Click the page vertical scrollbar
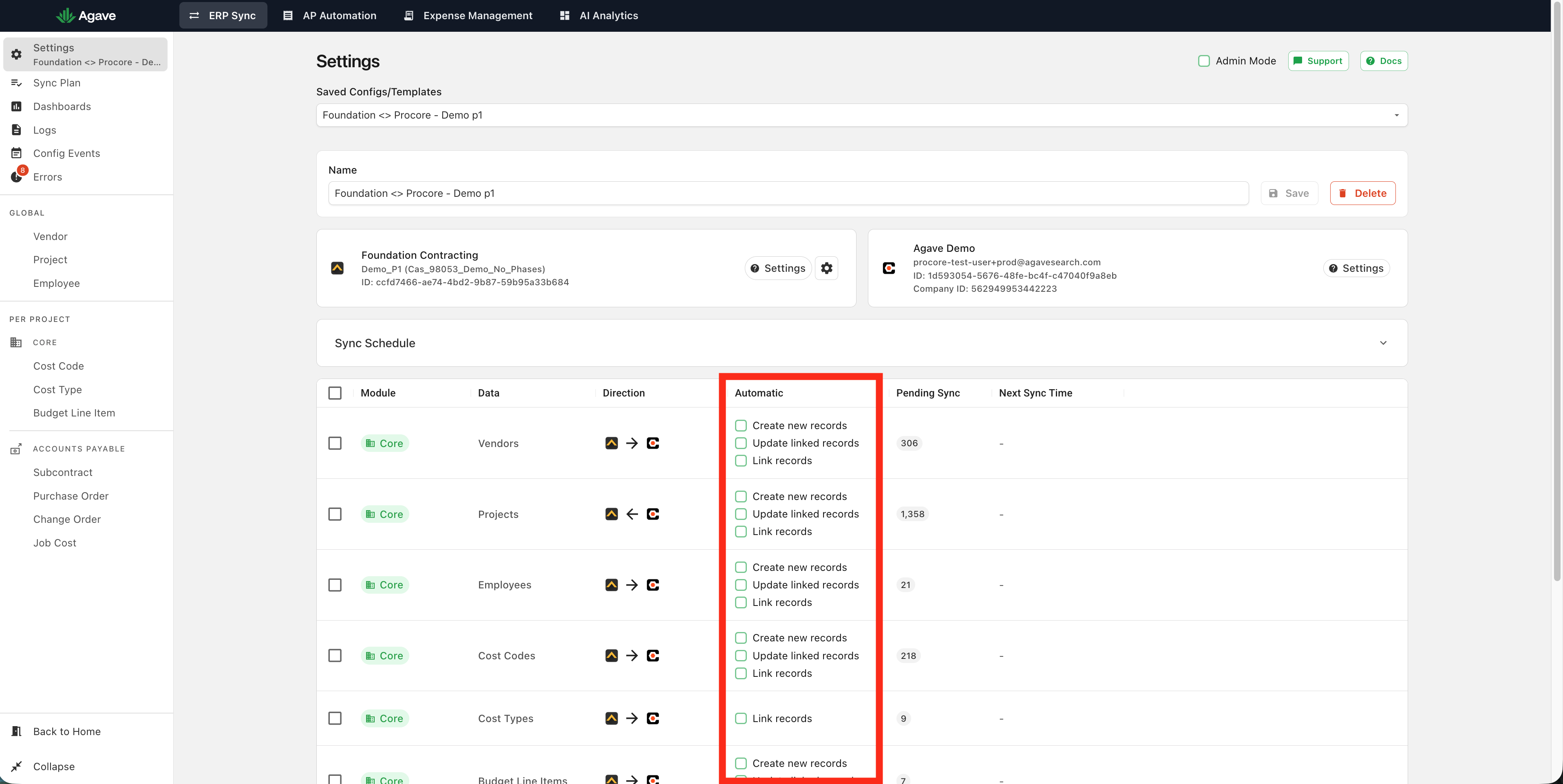 coord(1556,291)
